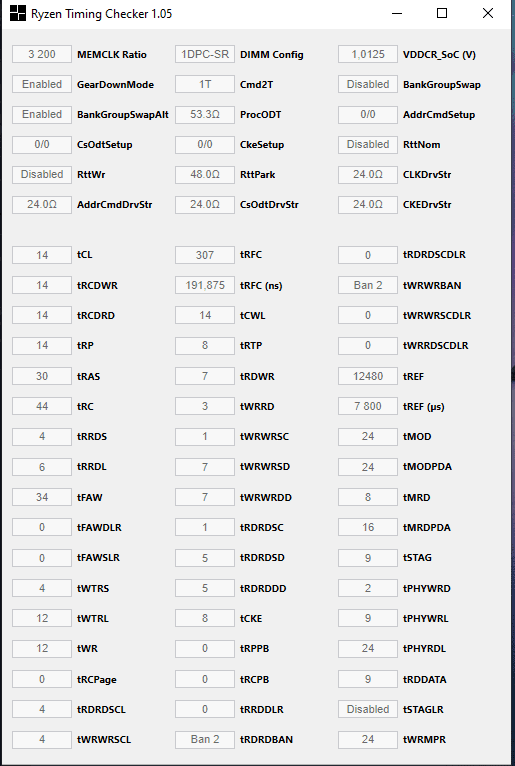
Task: Click the CkeSetup value field
Action: [x=205, y=144]
